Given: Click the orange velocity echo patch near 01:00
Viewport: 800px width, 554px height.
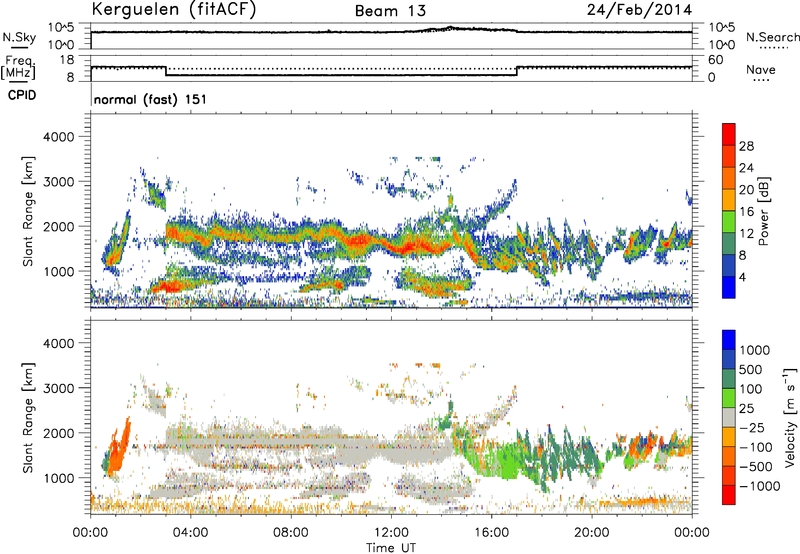Looking at the screenshot, I should (119, 449).
